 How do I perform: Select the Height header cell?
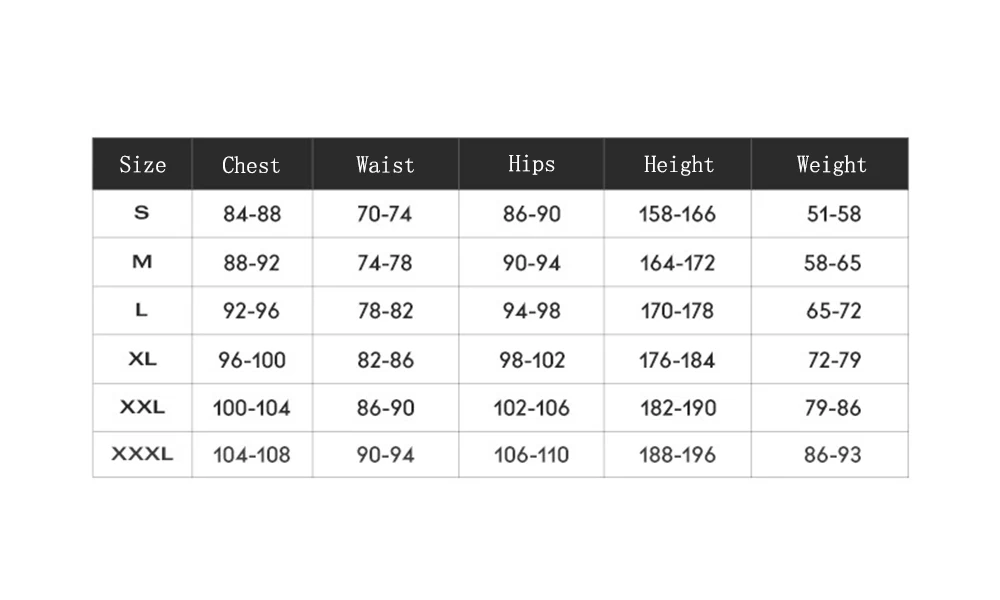[x=678, y=165]
